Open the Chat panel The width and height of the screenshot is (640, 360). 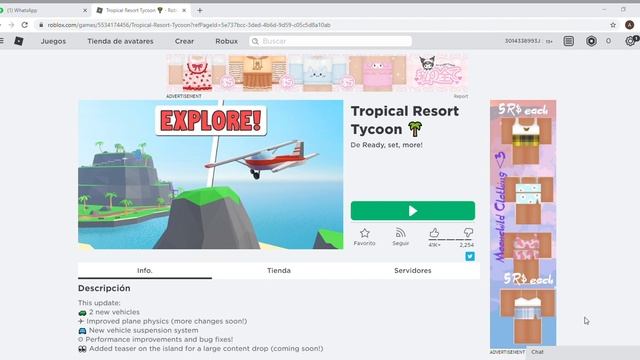537,352
